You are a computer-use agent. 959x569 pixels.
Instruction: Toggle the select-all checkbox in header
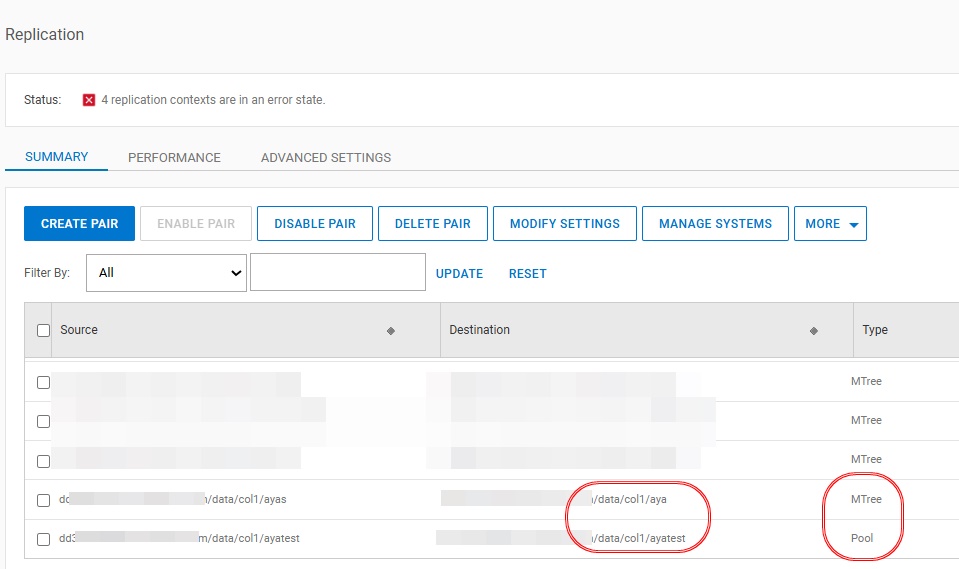point(43,330)
